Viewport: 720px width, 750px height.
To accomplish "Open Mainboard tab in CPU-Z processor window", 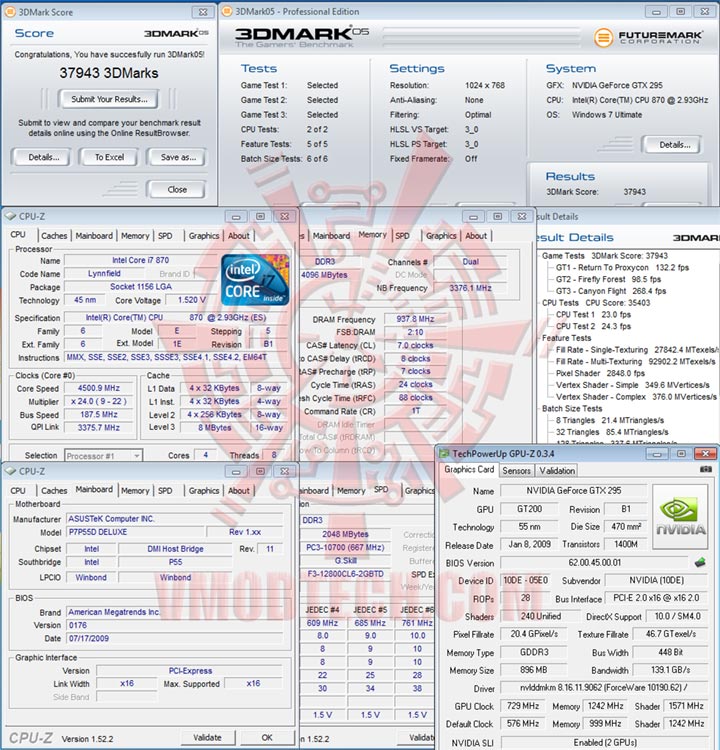I will tap(94, 236).
